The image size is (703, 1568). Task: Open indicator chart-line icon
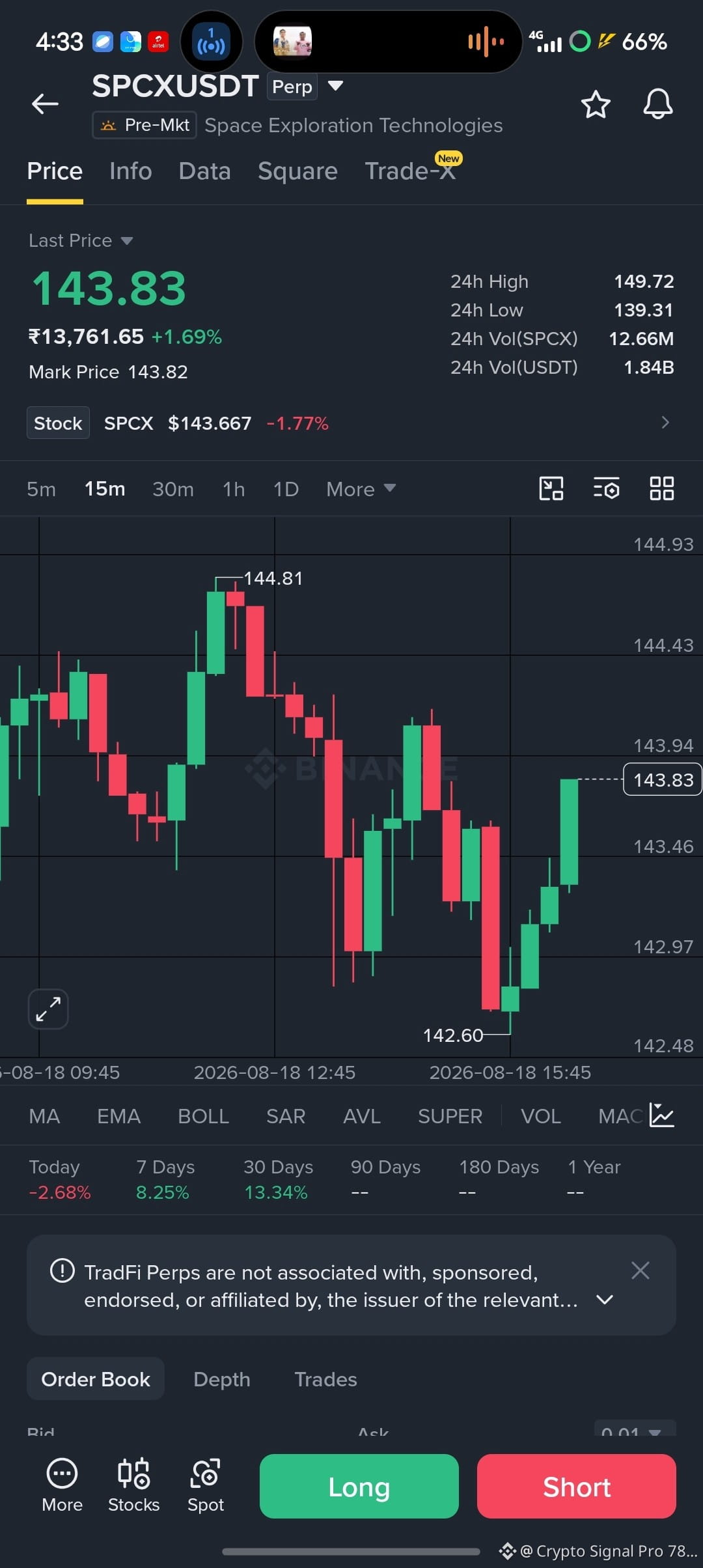click(662, 1115)
